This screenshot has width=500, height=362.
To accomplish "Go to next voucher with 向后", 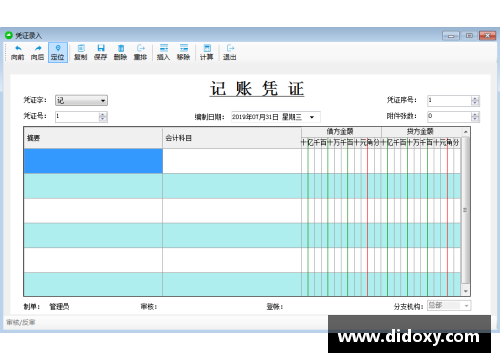I will click(x=37, y=53).
